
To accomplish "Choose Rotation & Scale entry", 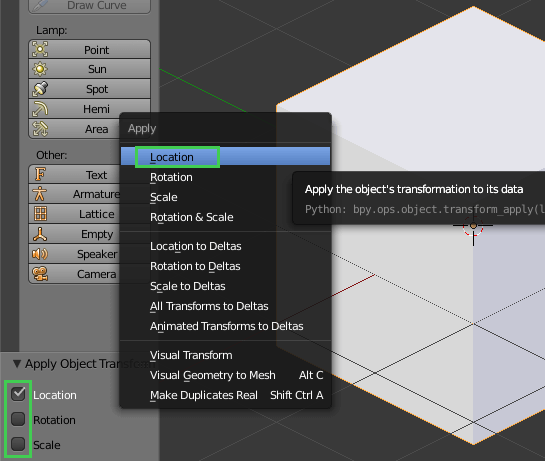I will pyautogui.click(x=225, y=217).
